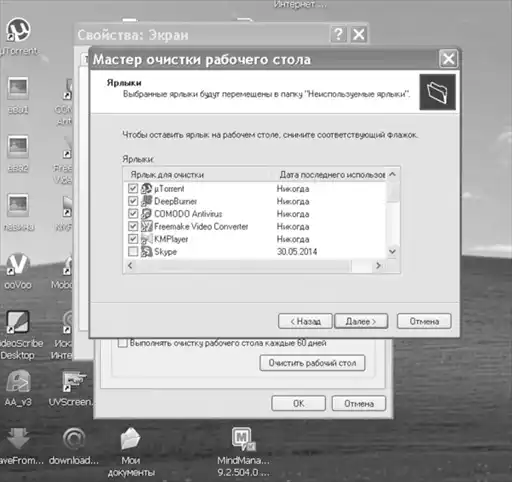Viewport: 512px width, 482px height.
Task: Click the Очистить рабочий стол button
Action: click(x=312, y=363)
